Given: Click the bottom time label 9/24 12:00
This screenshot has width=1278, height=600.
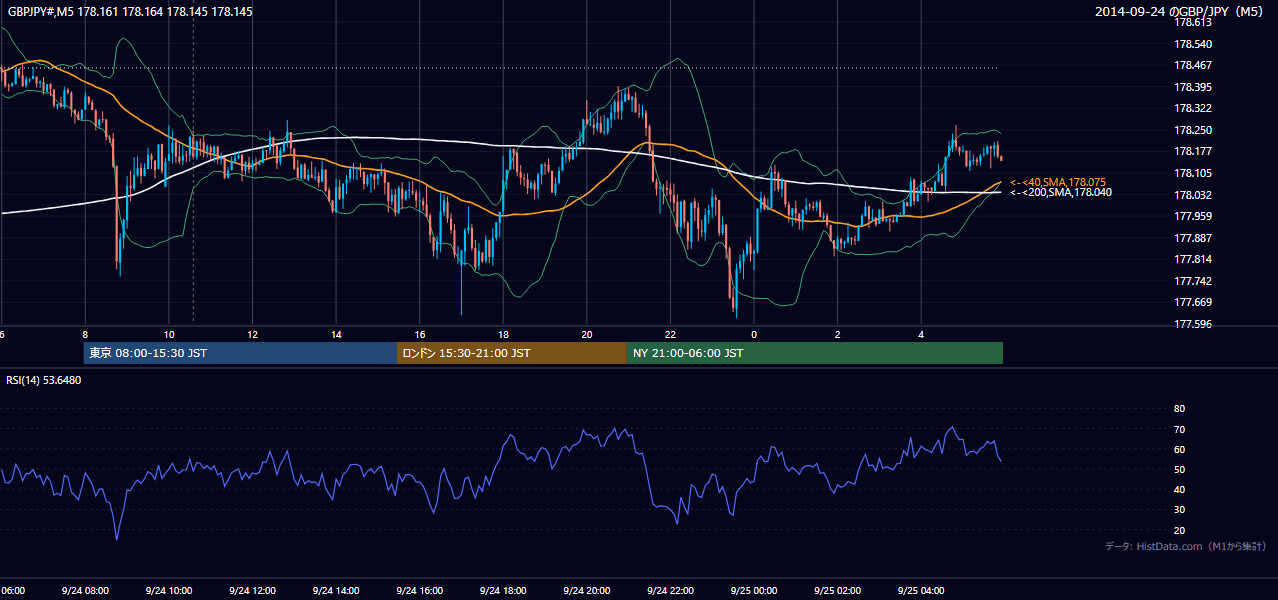Looking at the screenshot, I should (x=253, y=591).
